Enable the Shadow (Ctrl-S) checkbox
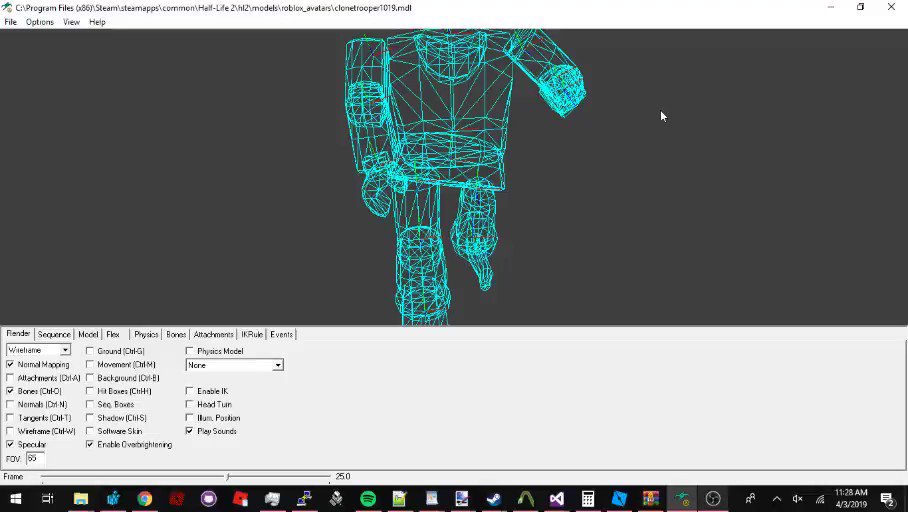Viewport: 908px width, 512px height. (x=90, y=418)
